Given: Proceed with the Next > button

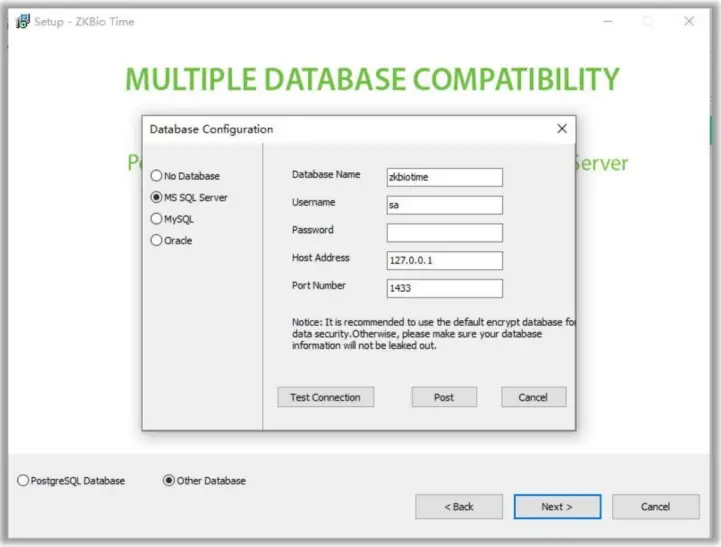Looking at the screenshot, I should pyautogui.click(x=557, y=507).
